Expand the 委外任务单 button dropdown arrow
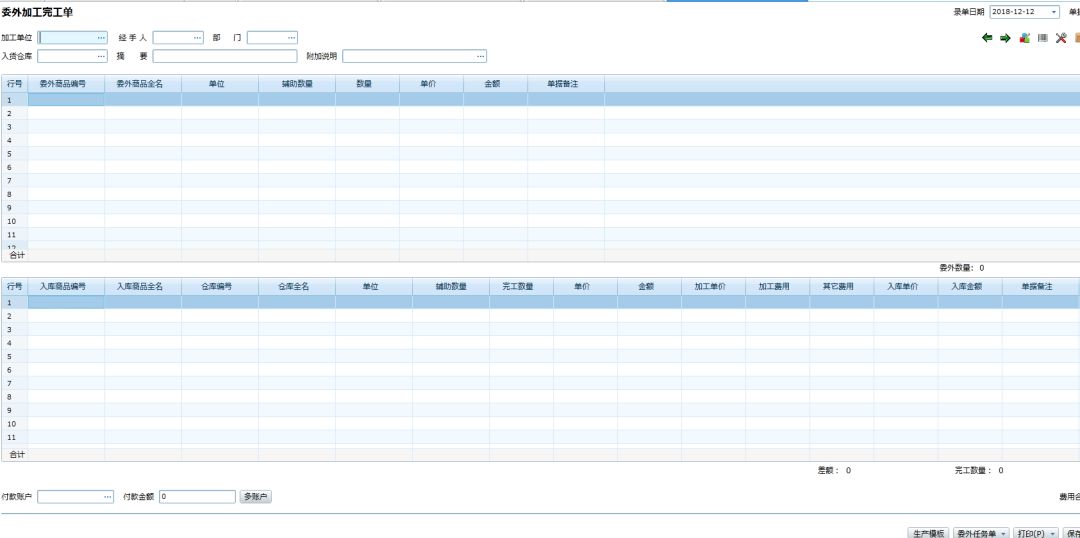This screenshot has height=538, width=1080. click(x=1004, y=534)
